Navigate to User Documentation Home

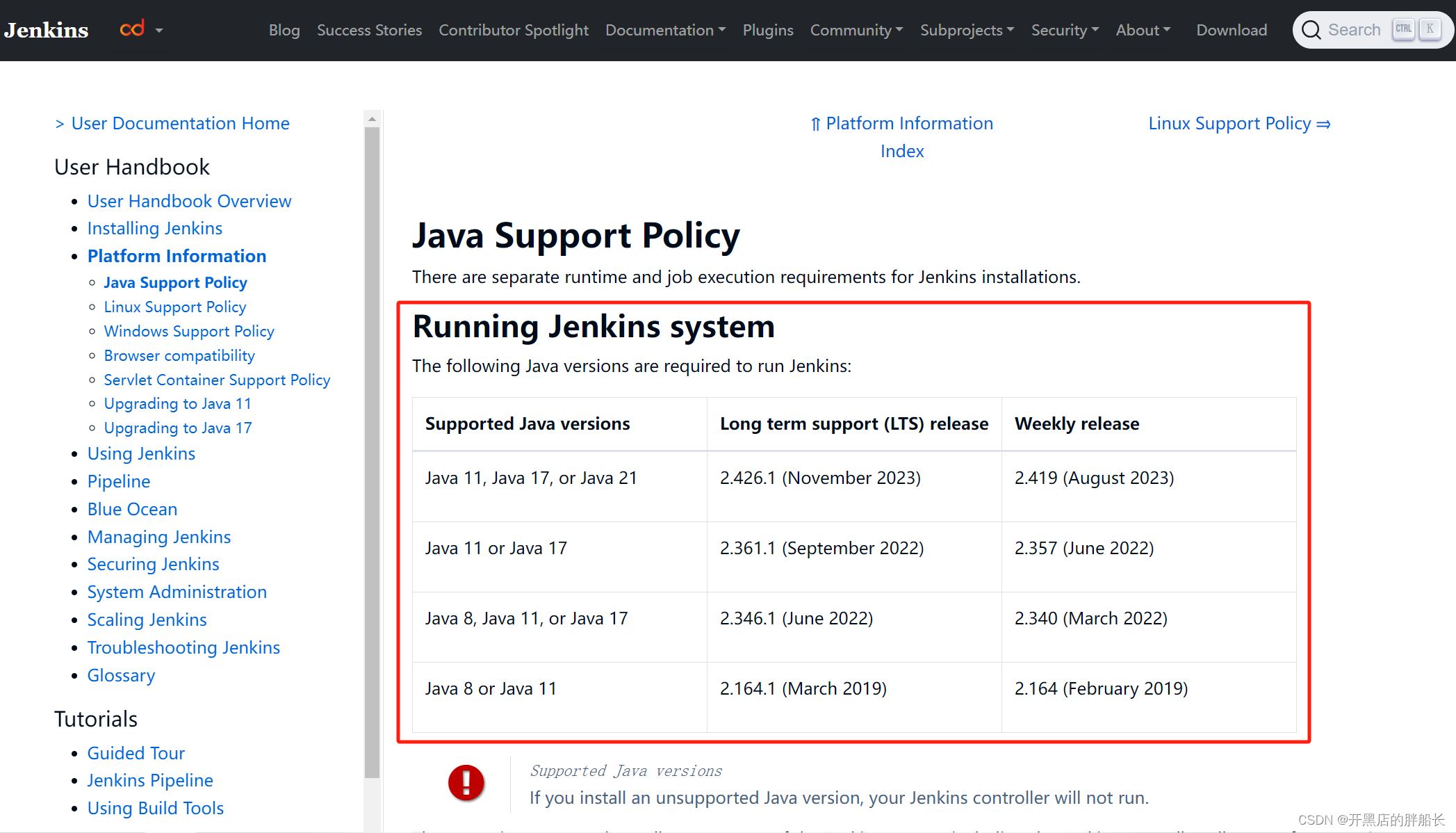pos(181,122)
